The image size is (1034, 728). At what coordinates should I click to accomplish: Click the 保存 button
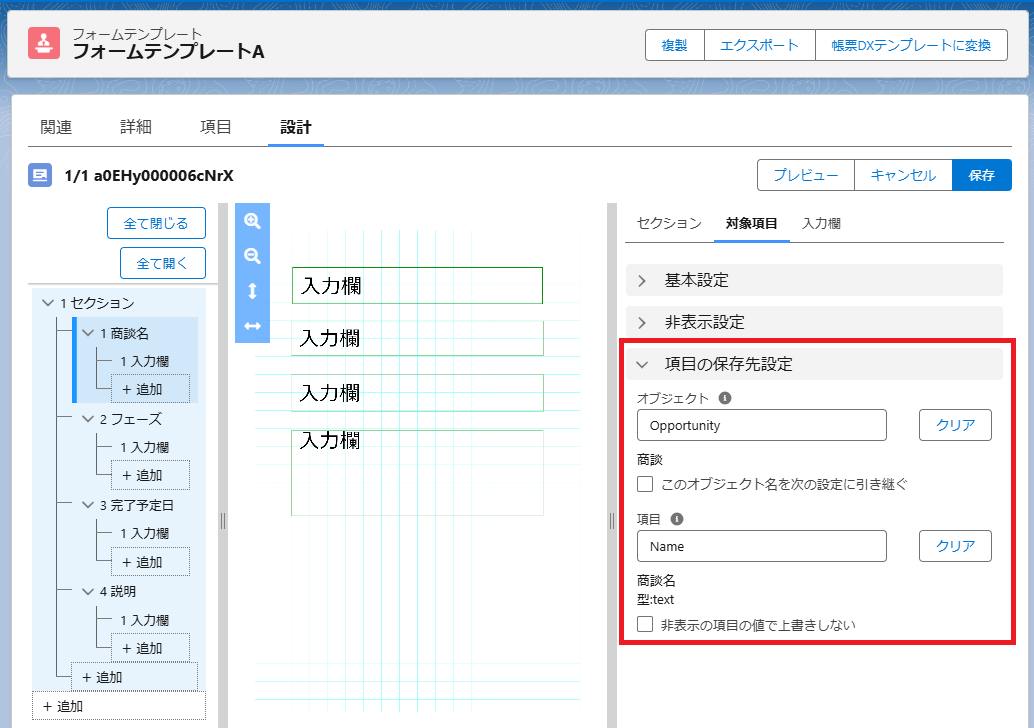(x=982, y=175)
